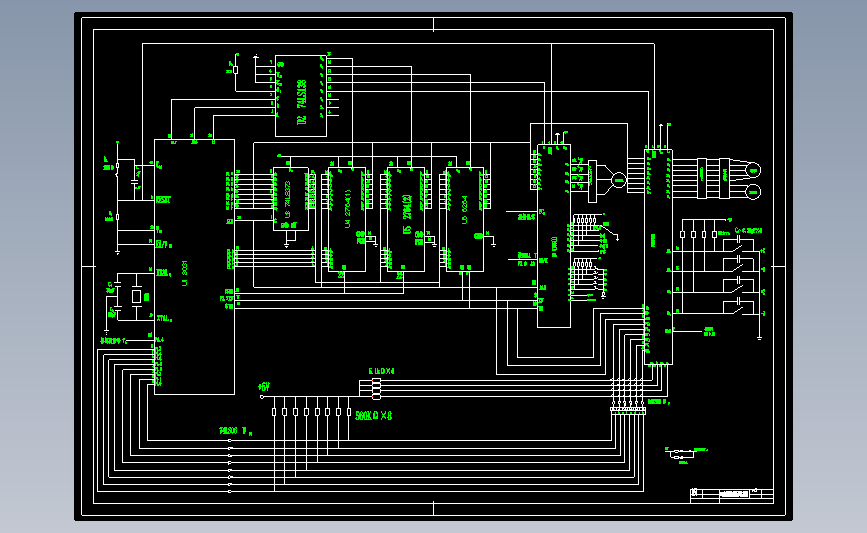Select the U6 6264 RAM chip label
This screenshot has height=533, width=867.
(465, 209)
